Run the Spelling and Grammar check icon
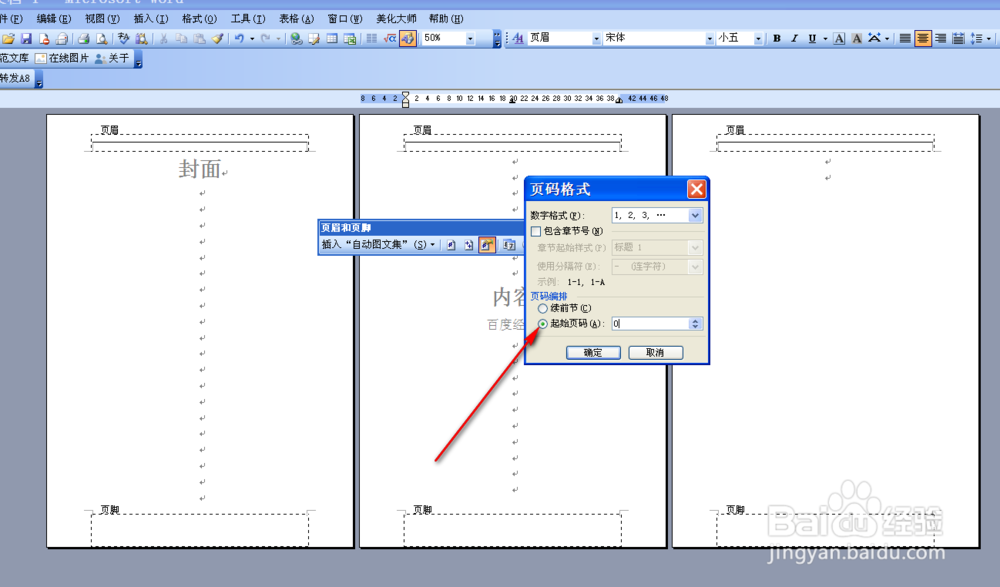The height and width of the screenshot is (587, 1000). [x=124, y=39]
